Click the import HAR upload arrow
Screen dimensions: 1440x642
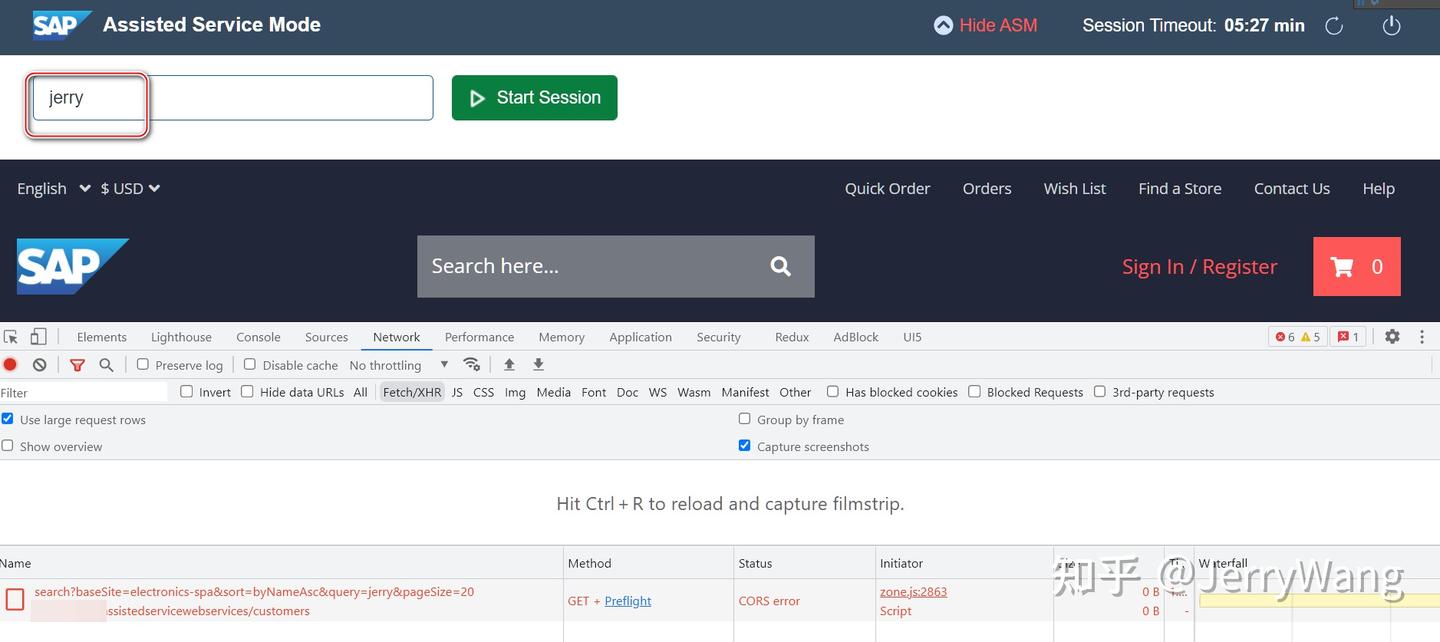[x=509, y=365]
